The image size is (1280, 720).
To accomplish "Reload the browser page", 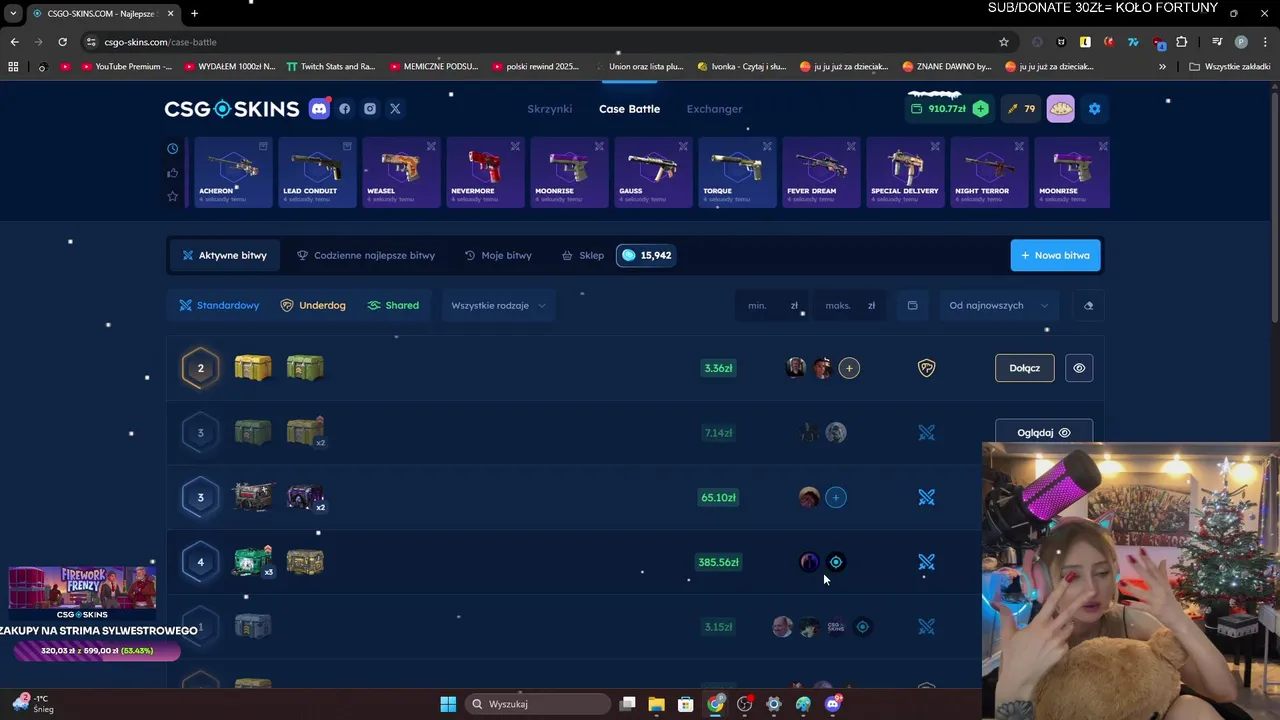I will (62, 42).
